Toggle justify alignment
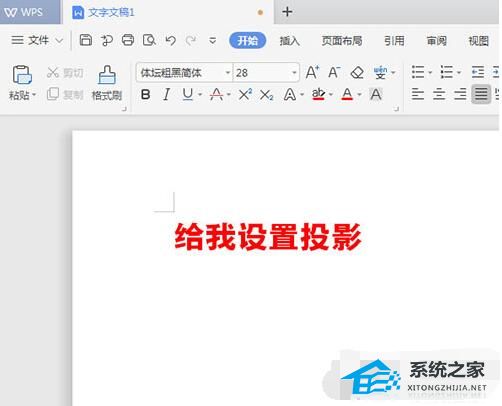This screenshot has height=406, width=502. pyautogui.click(x=481, y=94)
